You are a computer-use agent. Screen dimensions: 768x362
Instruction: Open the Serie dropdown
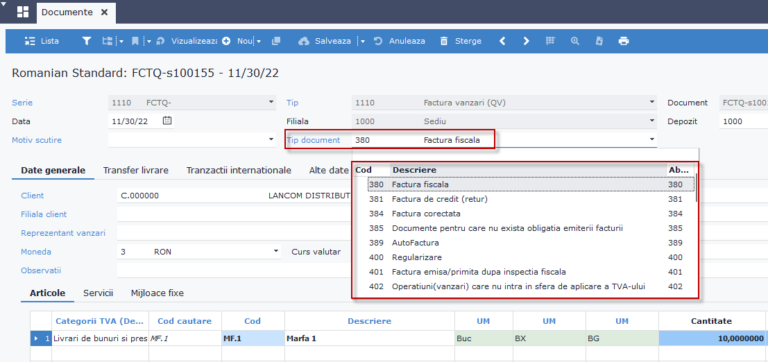(x=271, y=102)
